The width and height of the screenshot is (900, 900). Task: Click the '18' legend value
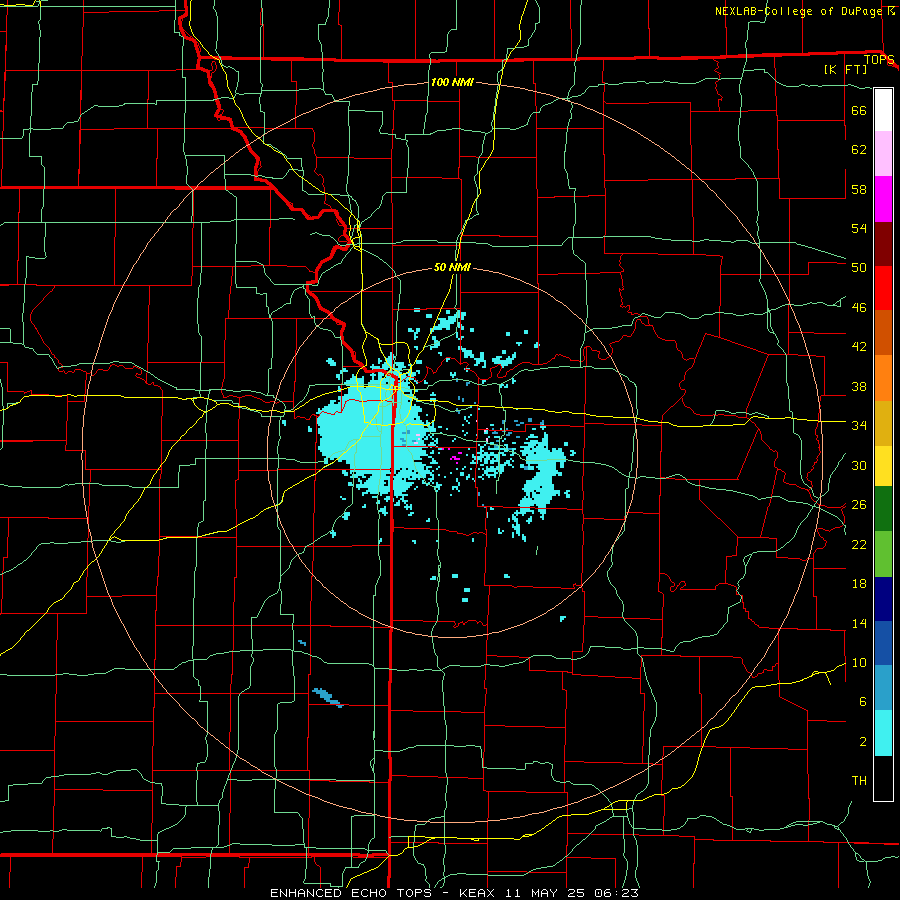pyautogui.click(x=859, y=584)
